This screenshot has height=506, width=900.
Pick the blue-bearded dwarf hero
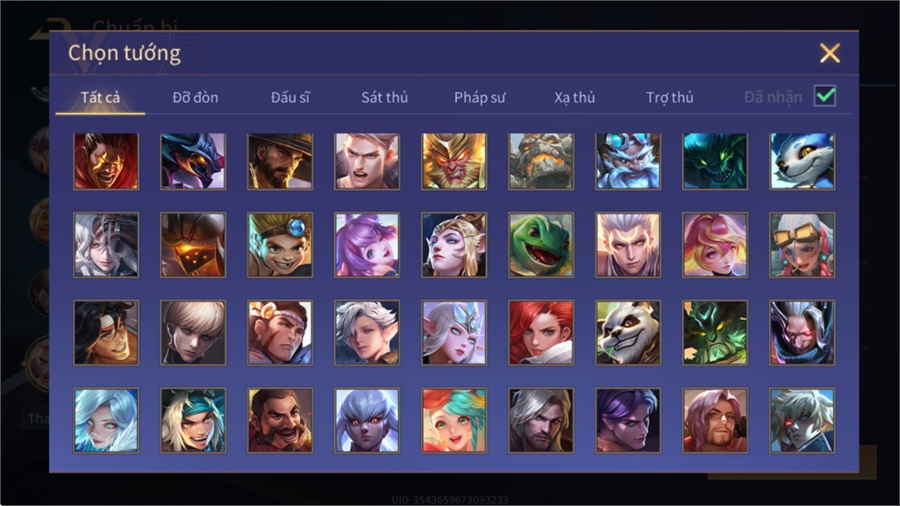628,161
